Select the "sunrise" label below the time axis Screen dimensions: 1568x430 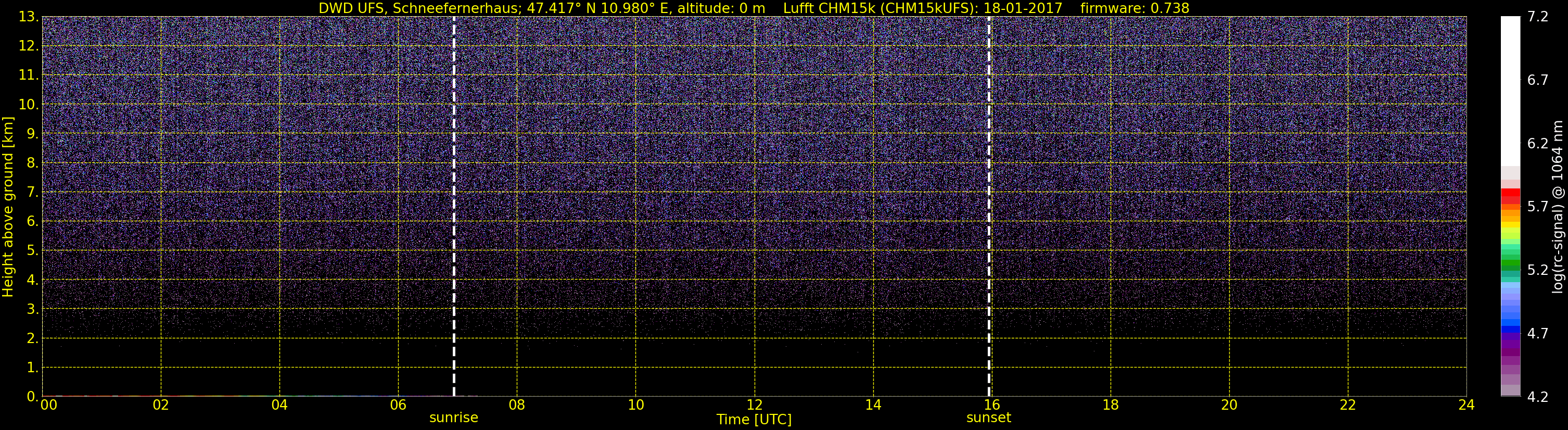click(454, 418)
